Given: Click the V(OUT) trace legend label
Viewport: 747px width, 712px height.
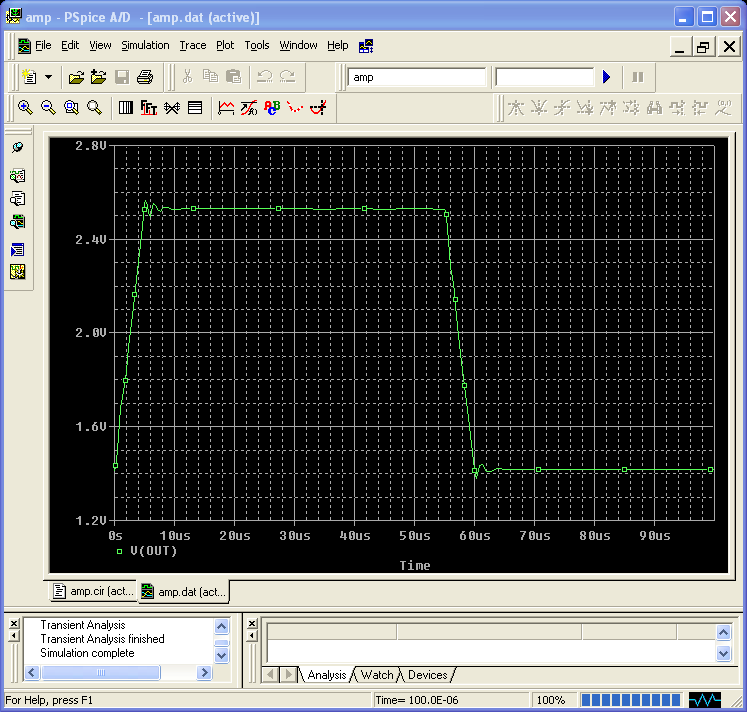Looking at the screenshot, I should [x=153, y=551].
